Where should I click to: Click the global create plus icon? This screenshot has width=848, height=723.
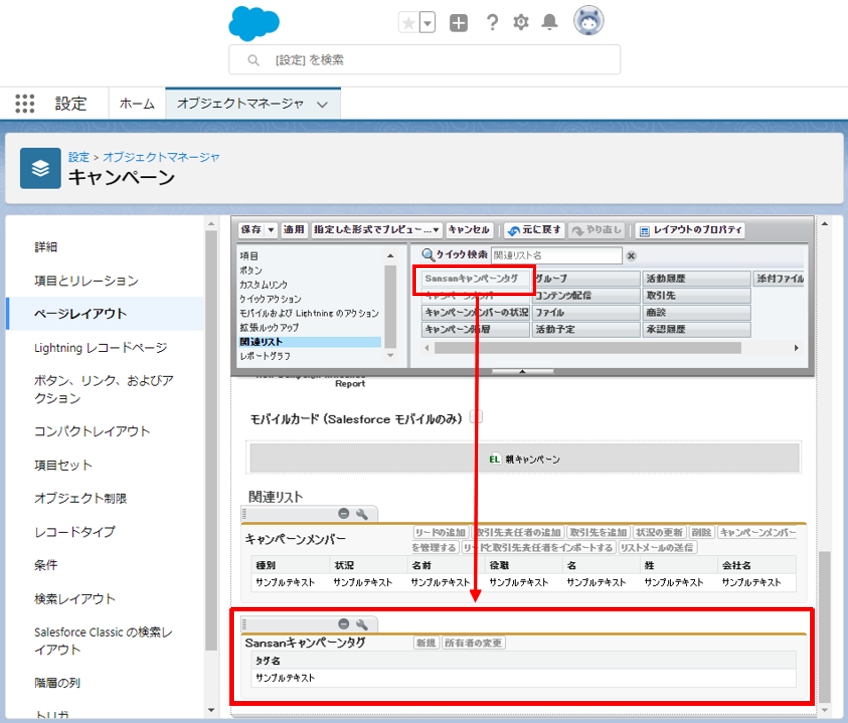[x=458, y=23]
